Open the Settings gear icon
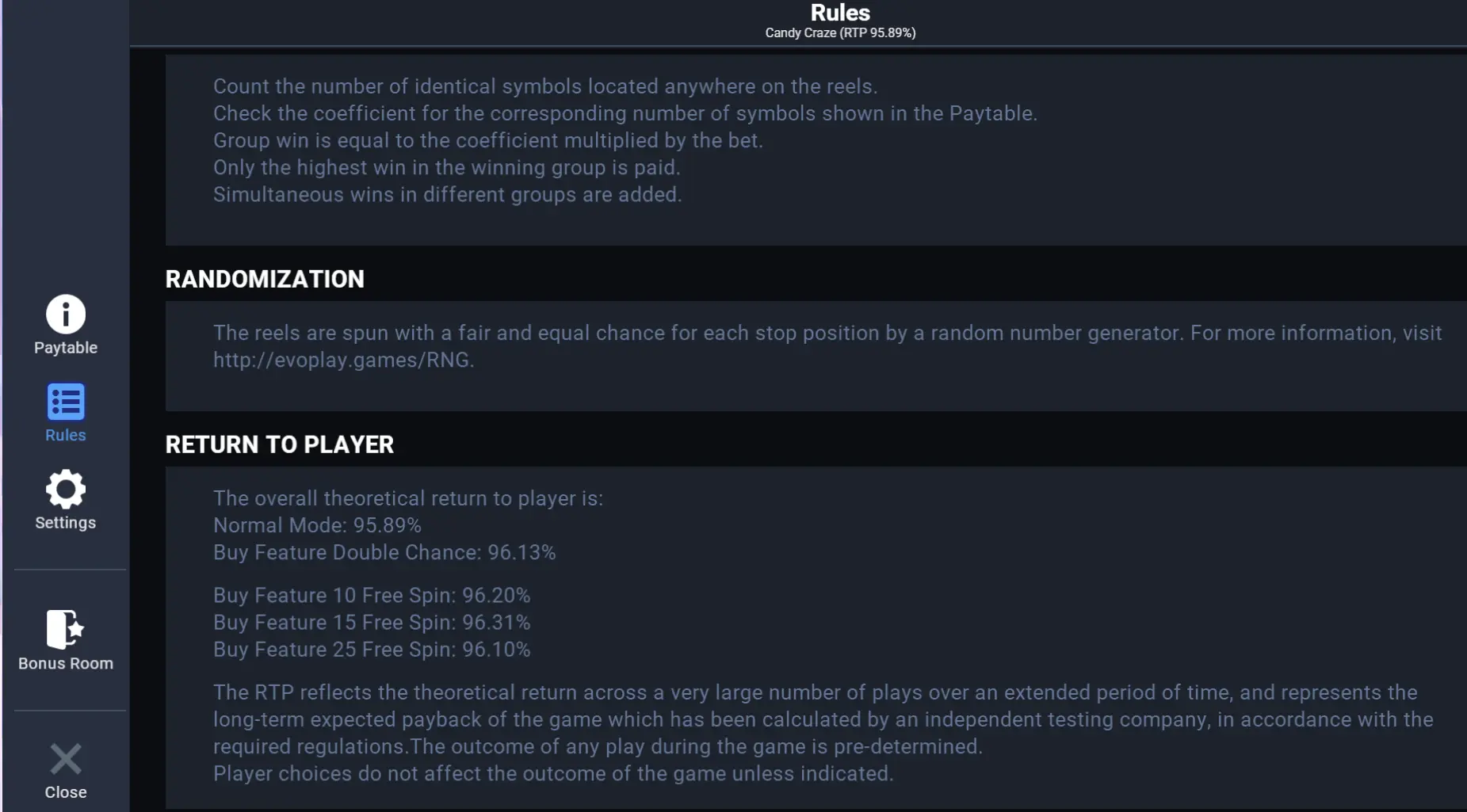The height and width of the screenshot is (812, 1467). click(66, 489)
